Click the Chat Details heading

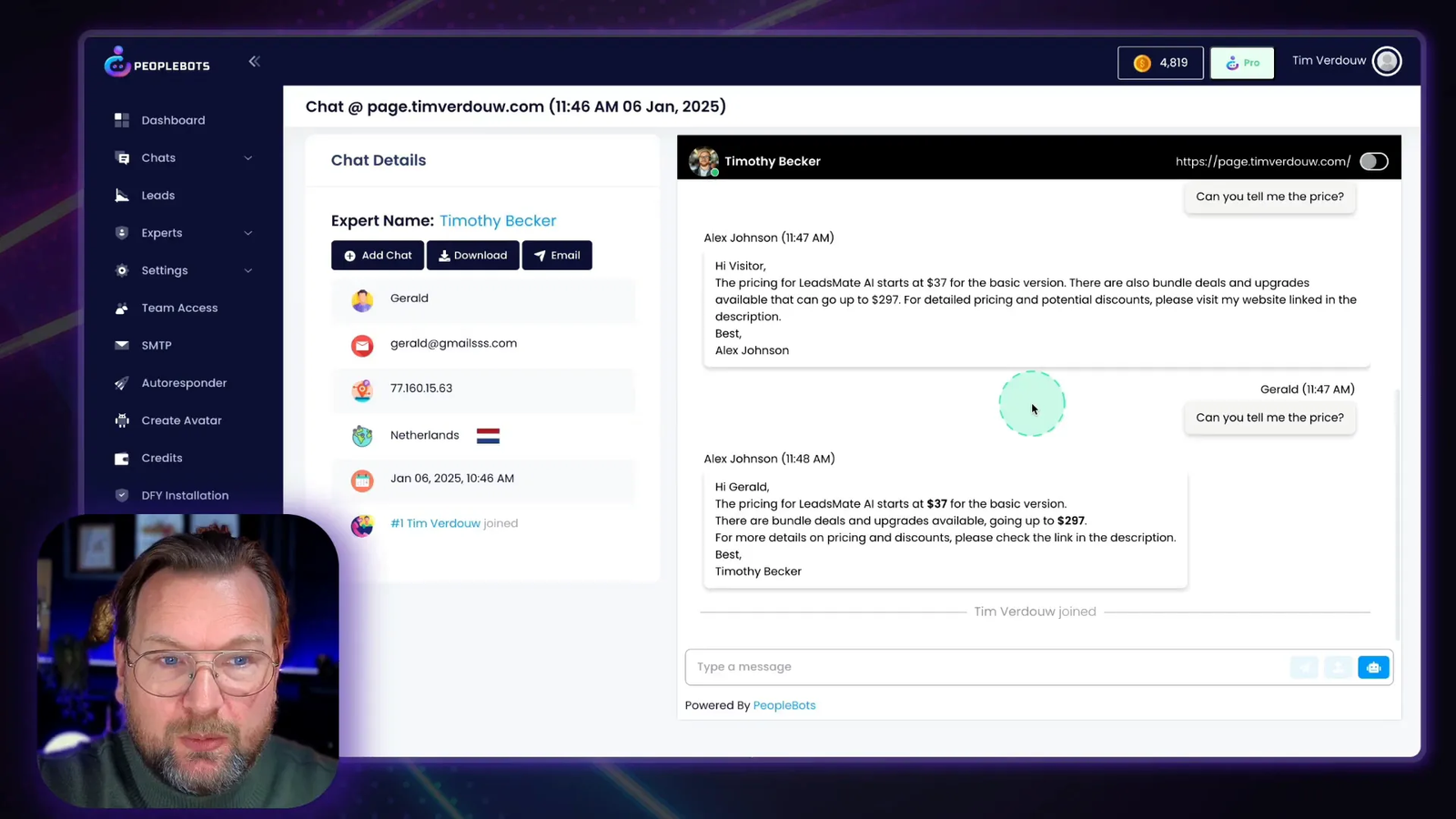coord(379,160)
